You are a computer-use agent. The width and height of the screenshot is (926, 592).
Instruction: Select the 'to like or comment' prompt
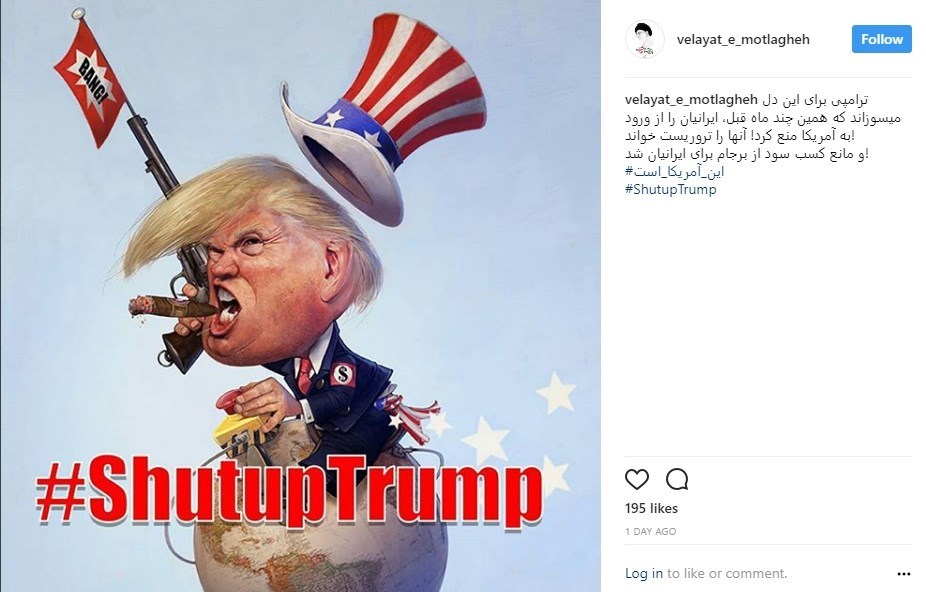[x=727, y=574]
